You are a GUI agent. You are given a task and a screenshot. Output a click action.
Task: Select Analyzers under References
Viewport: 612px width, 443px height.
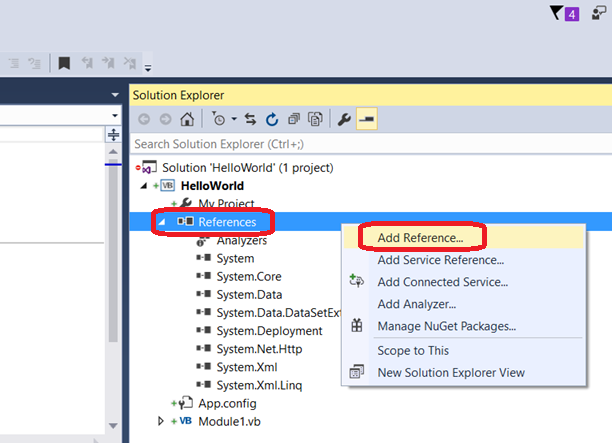coord(242,240)
